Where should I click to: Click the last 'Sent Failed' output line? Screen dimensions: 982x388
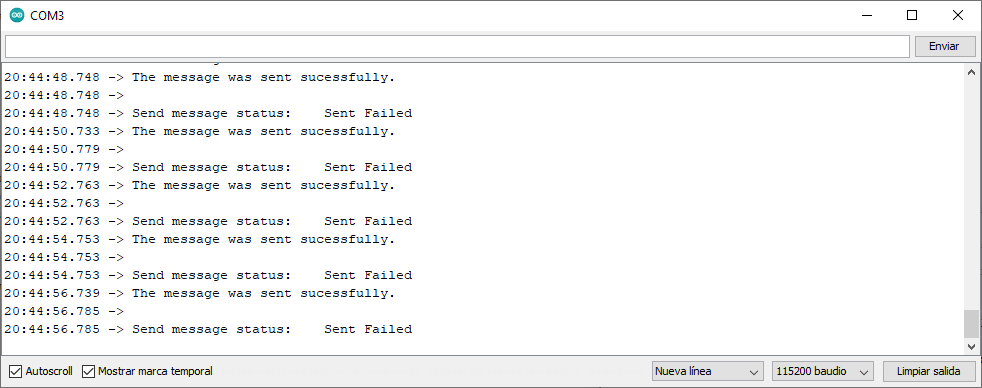208,329
